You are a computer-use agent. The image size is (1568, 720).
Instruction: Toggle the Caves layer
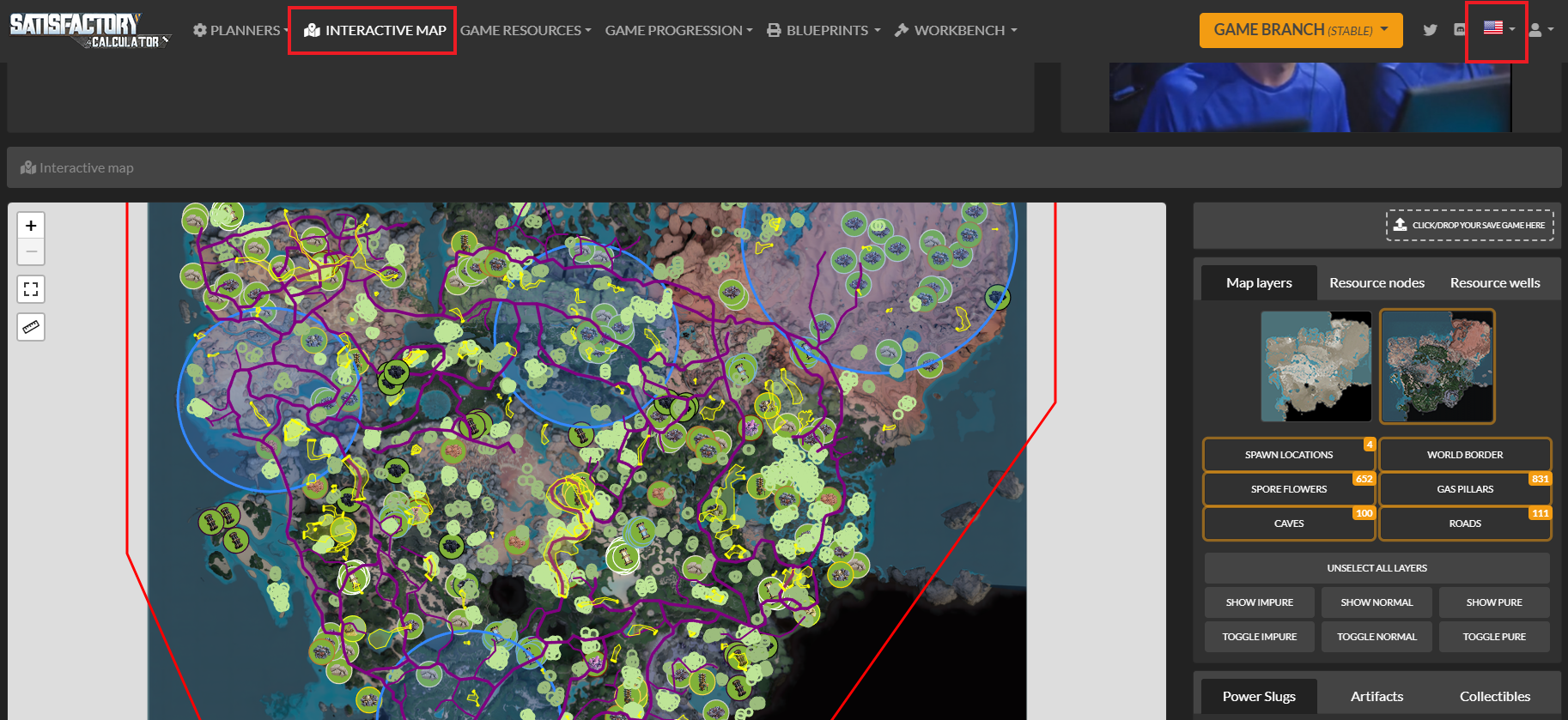point(1289,523)
